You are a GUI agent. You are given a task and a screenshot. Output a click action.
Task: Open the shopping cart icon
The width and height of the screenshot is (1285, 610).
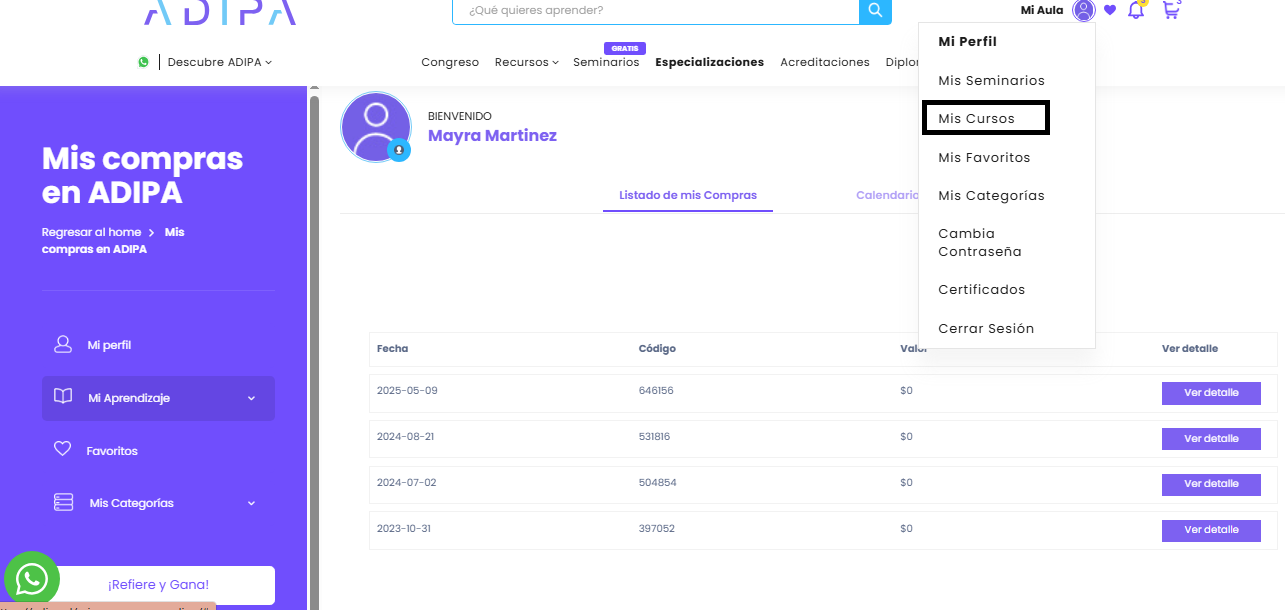[x=1171, y=10]
